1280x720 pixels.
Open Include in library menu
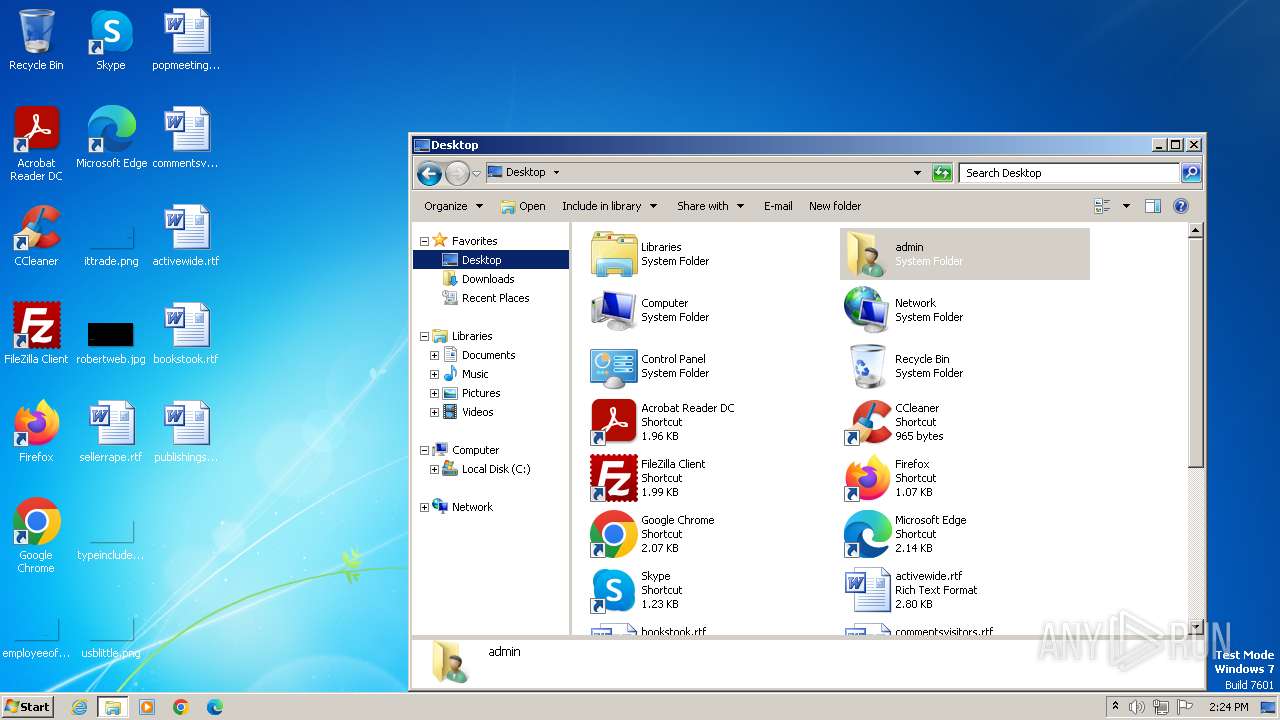pos(609,206)
